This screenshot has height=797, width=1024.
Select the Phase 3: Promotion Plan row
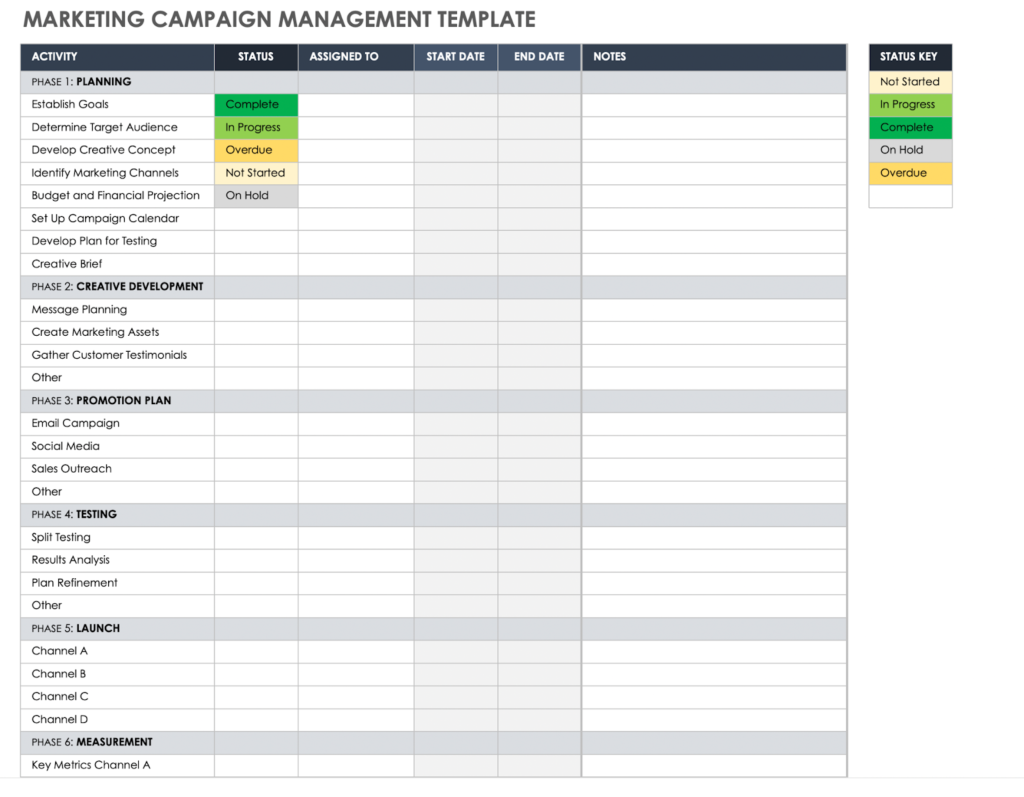tap(434, 401)
